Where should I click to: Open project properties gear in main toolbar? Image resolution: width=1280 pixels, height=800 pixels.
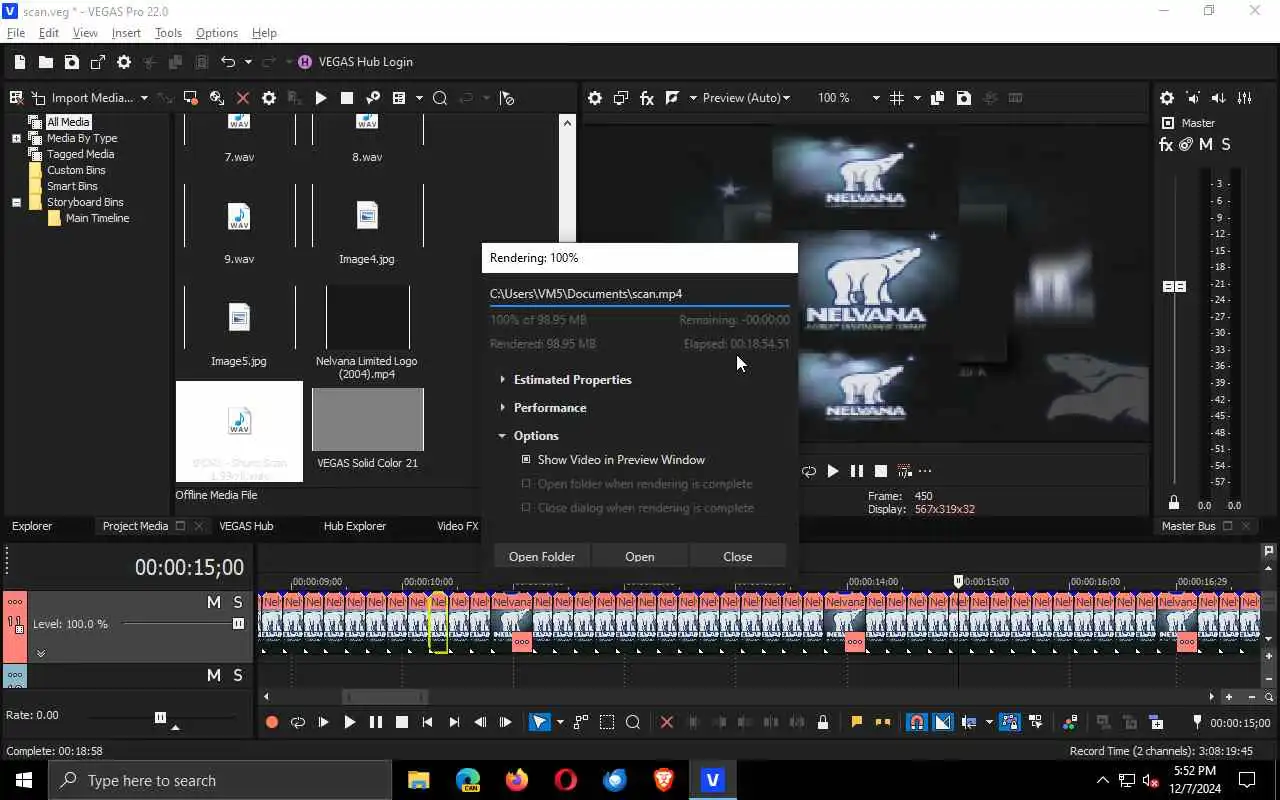(x=124, y=62)
